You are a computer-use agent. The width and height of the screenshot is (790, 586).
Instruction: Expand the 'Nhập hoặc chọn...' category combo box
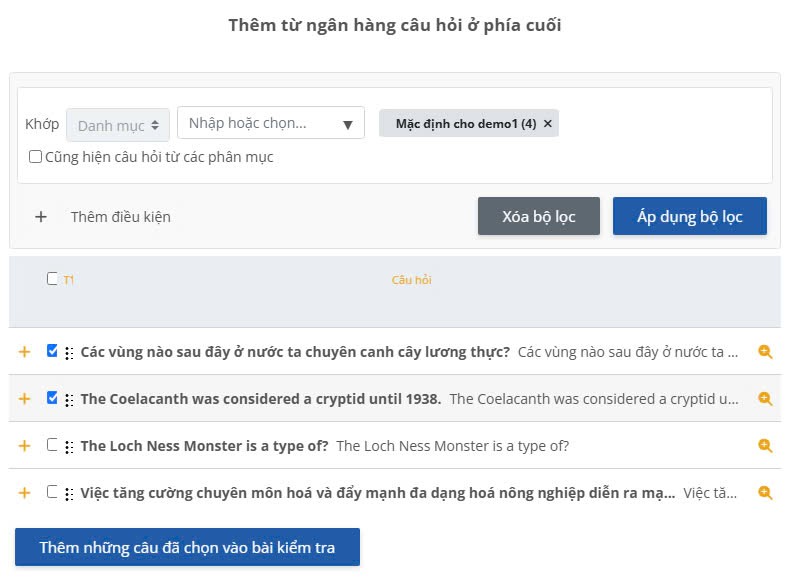tap(271, 122)
